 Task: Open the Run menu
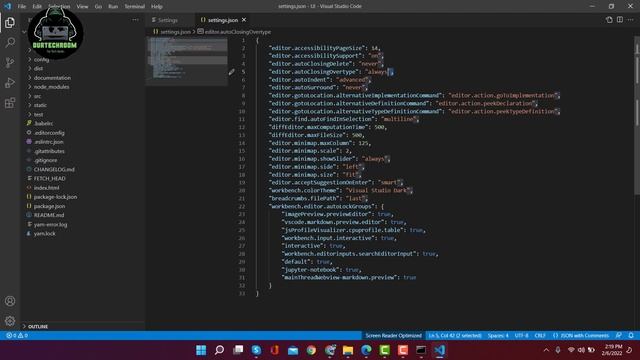click(x=113, y=6)
